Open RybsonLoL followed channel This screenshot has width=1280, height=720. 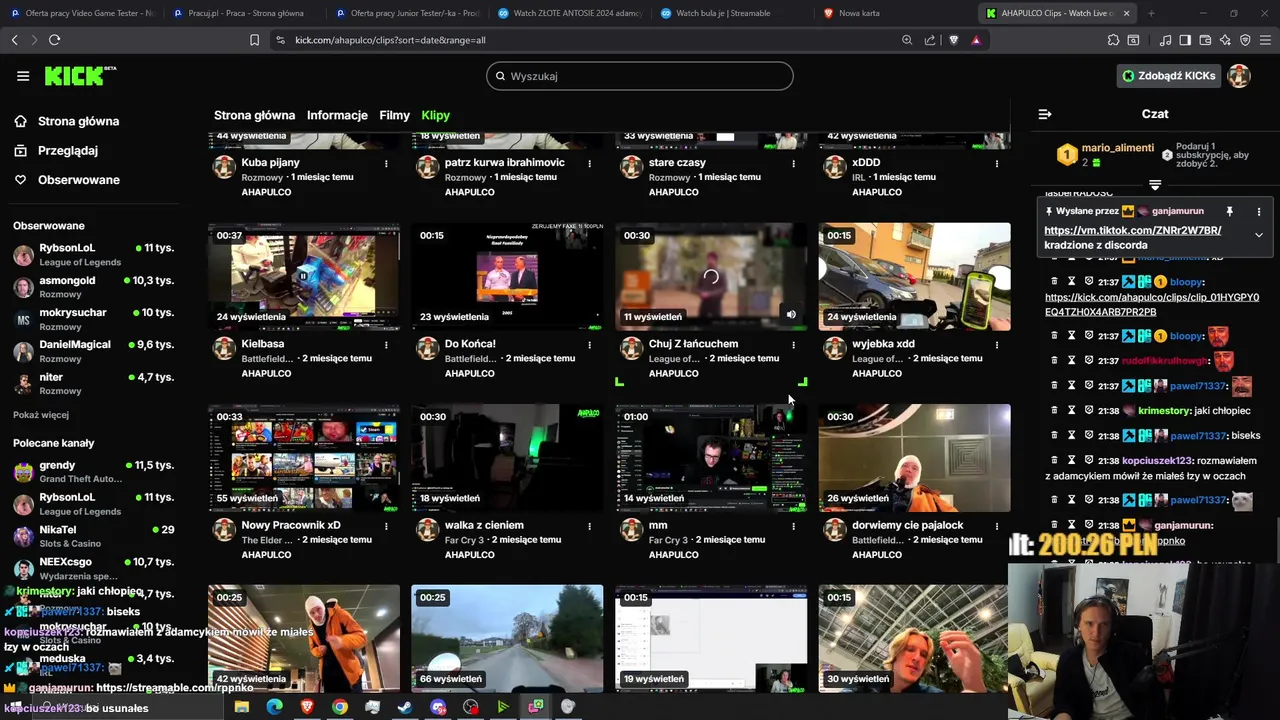[93, 255]
